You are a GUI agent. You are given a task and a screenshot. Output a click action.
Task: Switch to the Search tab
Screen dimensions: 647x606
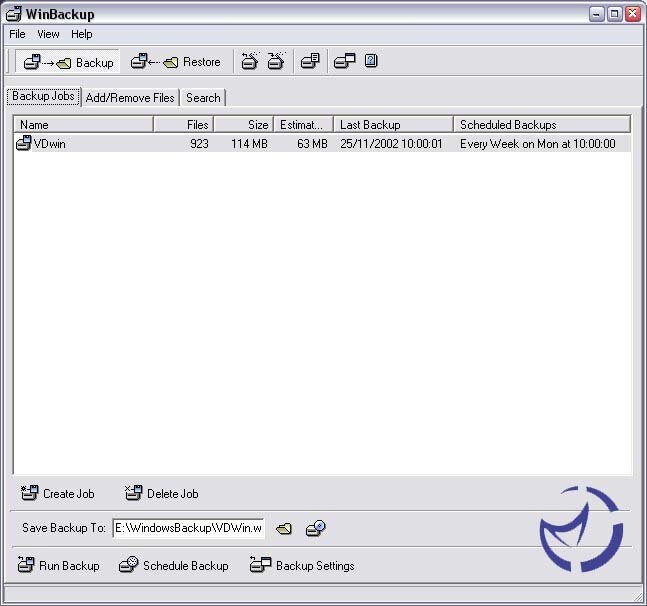pyautogui.click(x=203, y=98)
